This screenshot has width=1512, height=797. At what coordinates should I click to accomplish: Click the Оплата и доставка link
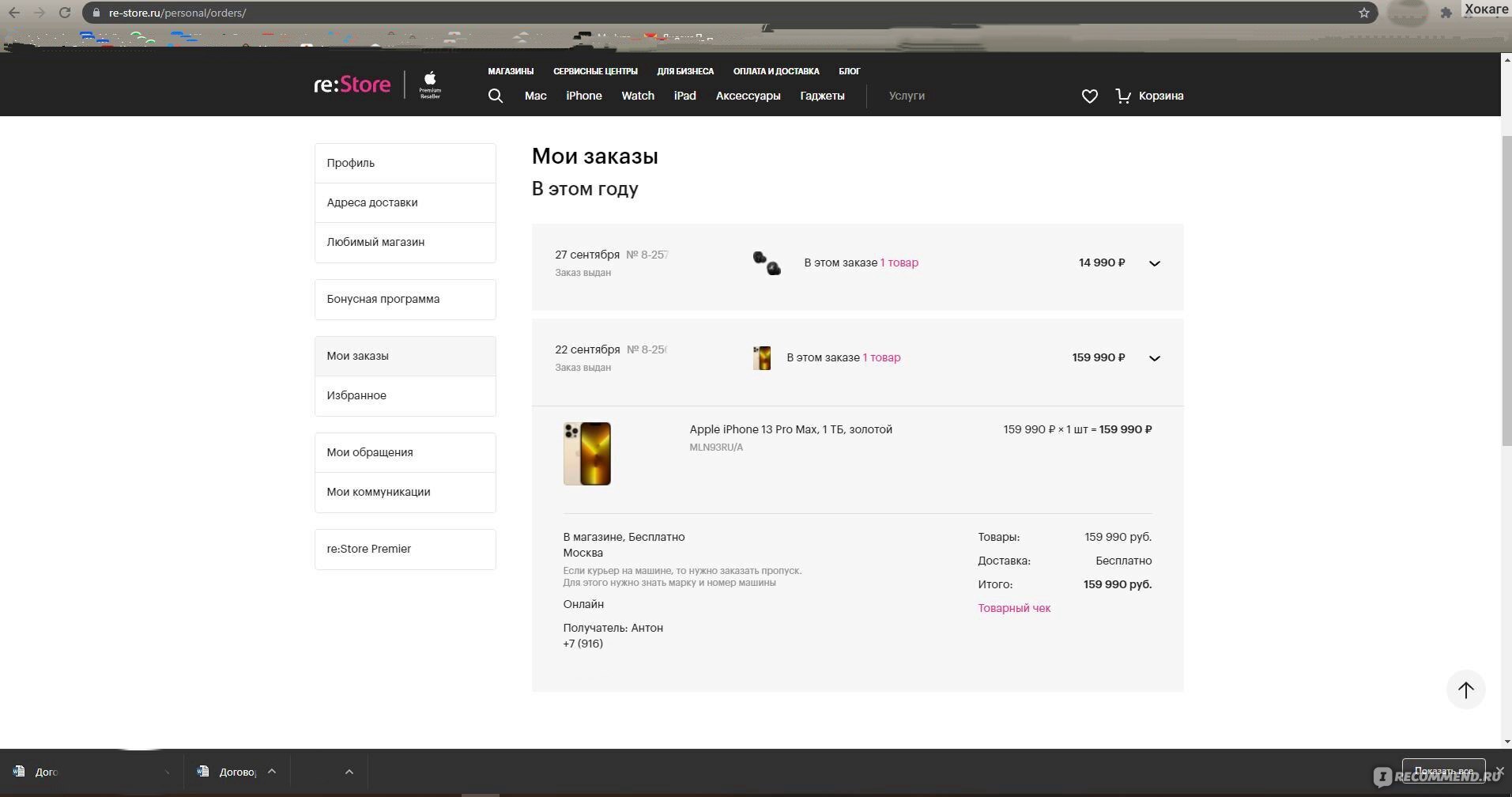[x=775, y=71]
